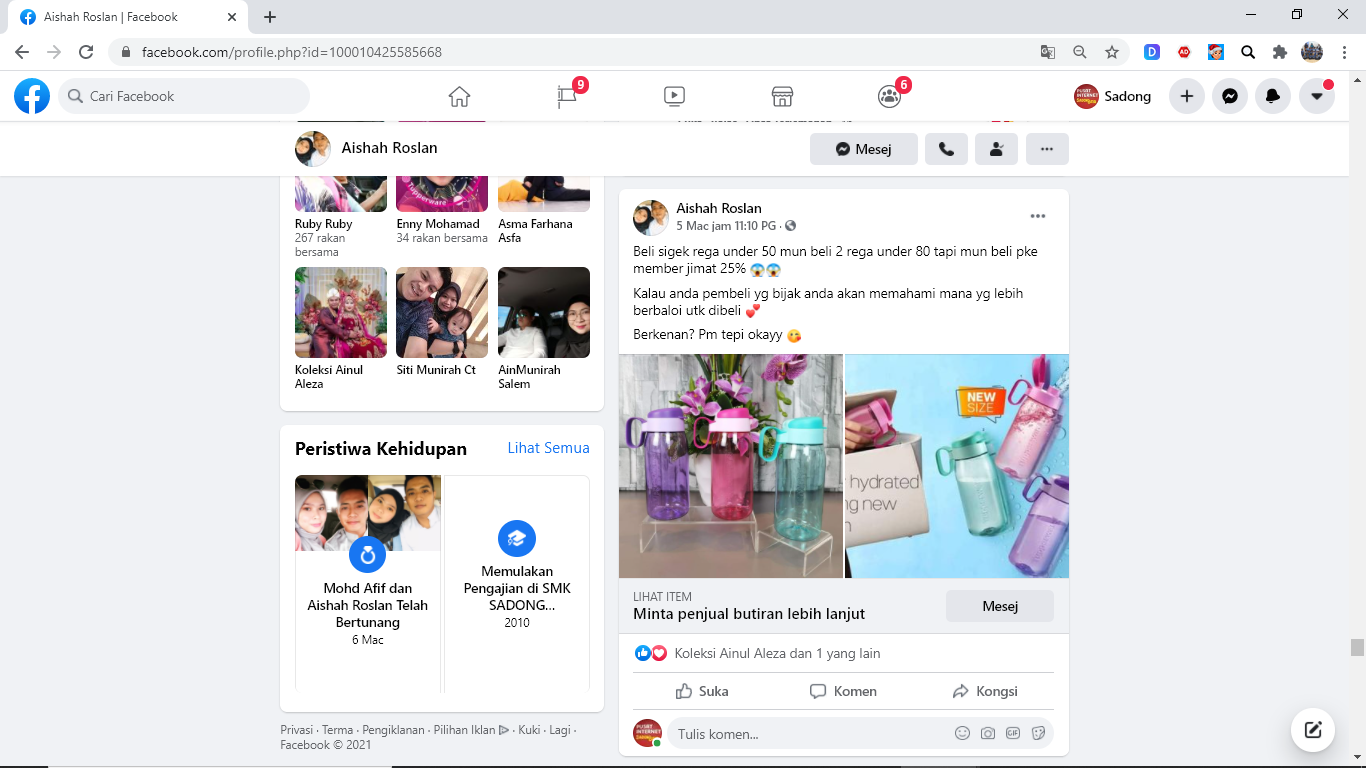
Task: Expand the account dropdown arrow
Action: (x=1317, y=96)
